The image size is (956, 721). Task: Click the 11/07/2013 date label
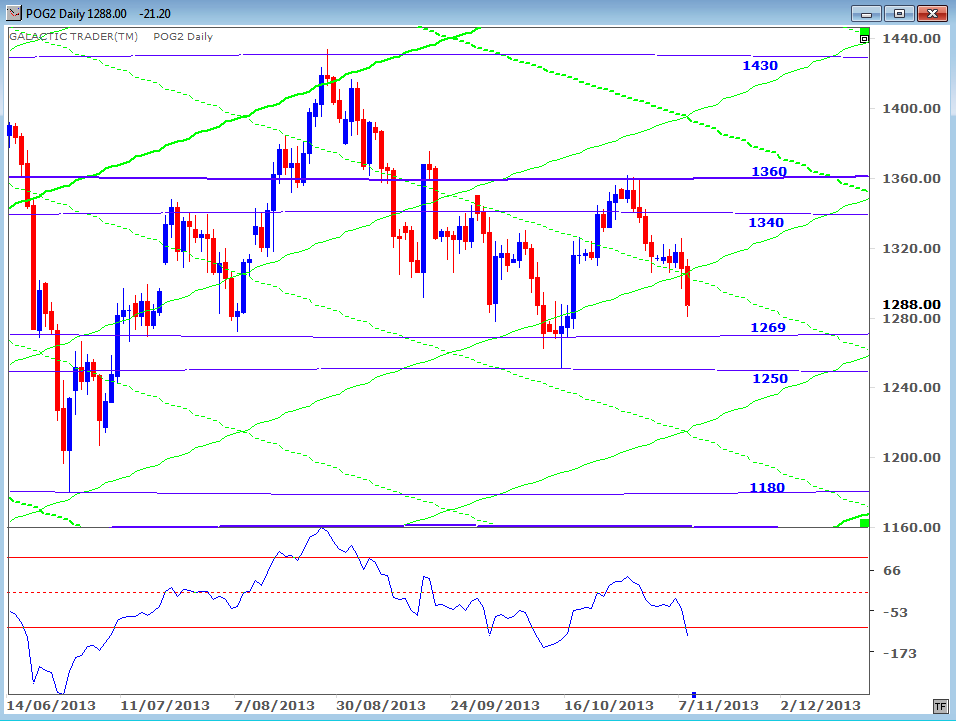[x=165, y=706]
